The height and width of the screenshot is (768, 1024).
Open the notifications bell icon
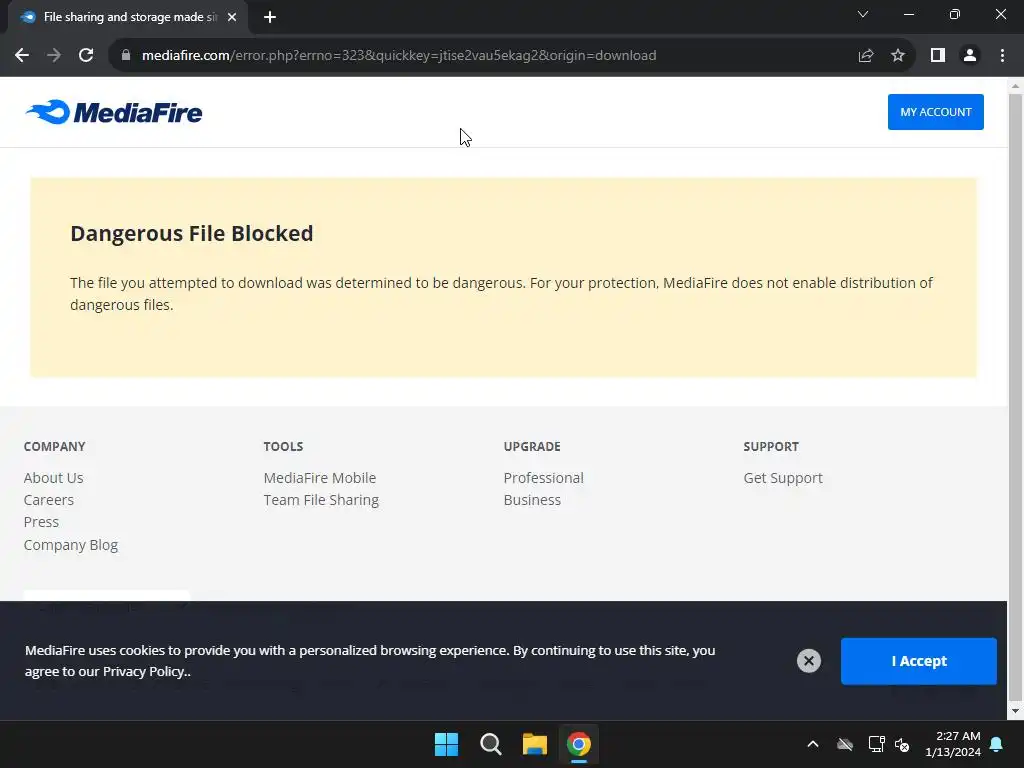997,744
